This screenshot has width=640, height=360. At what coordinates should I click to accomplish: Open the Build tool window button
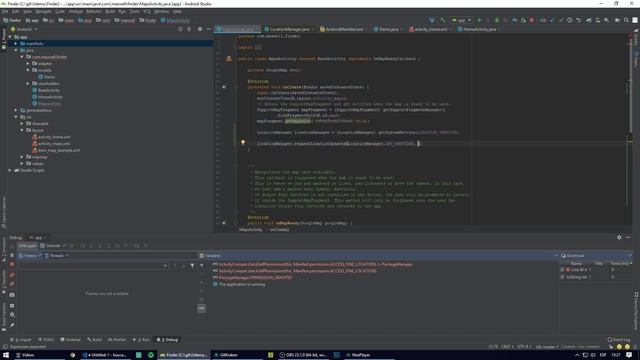95,340
